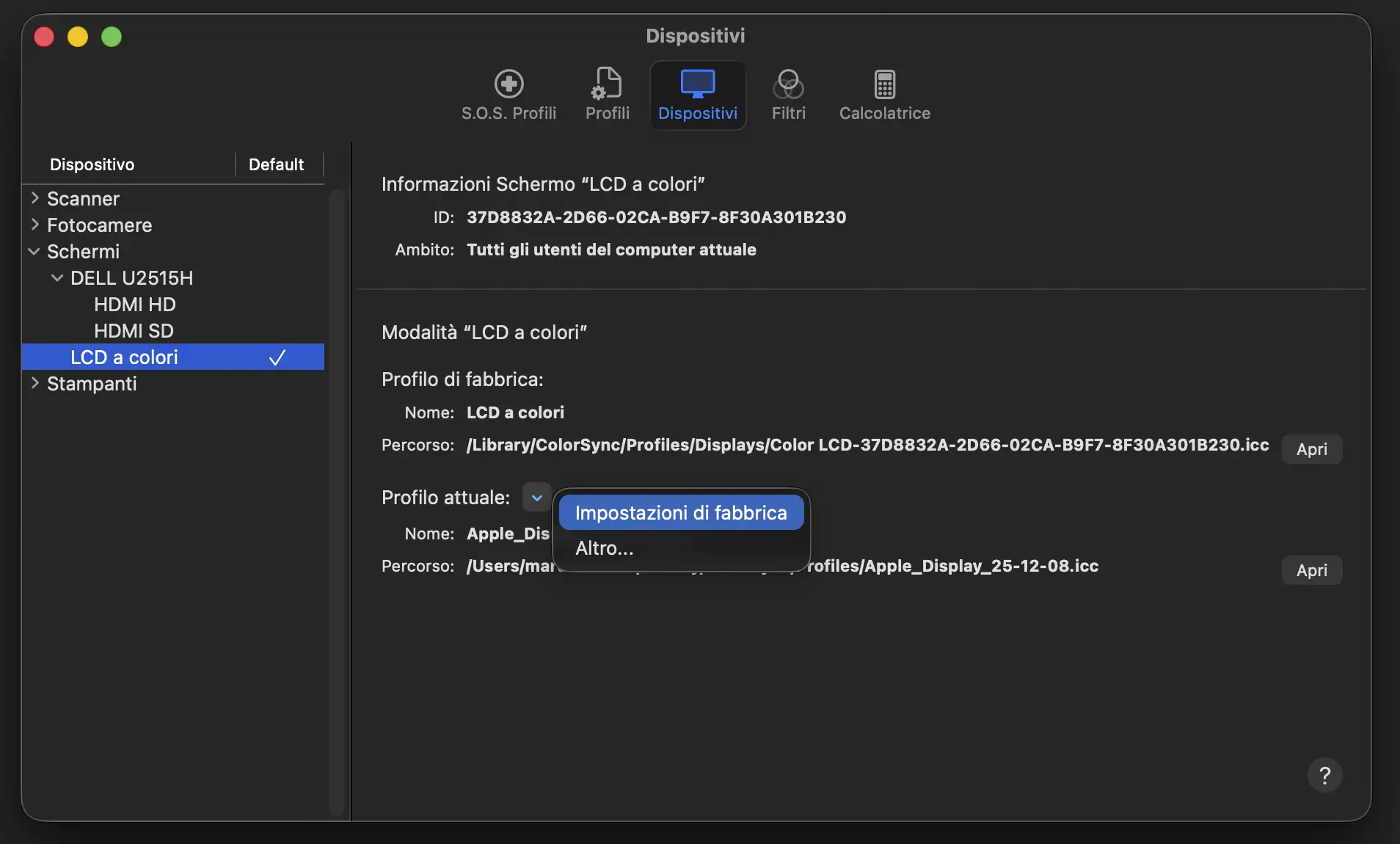Image resolution: width=1400 pixels, height=844 pixels.
Task: Expand the Stampanti device group
Action: [34, 383]
